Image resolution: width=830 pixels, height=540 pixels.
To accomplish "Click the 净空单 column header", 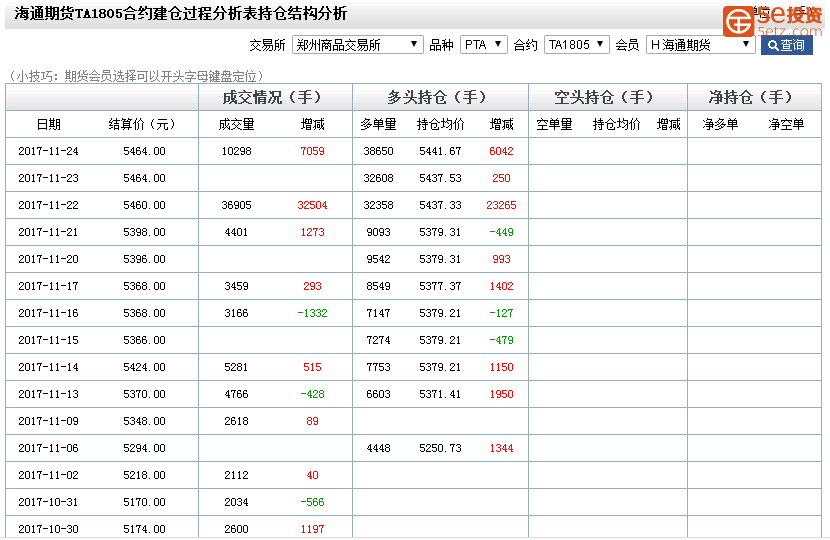I will click(x=786, y=124).
